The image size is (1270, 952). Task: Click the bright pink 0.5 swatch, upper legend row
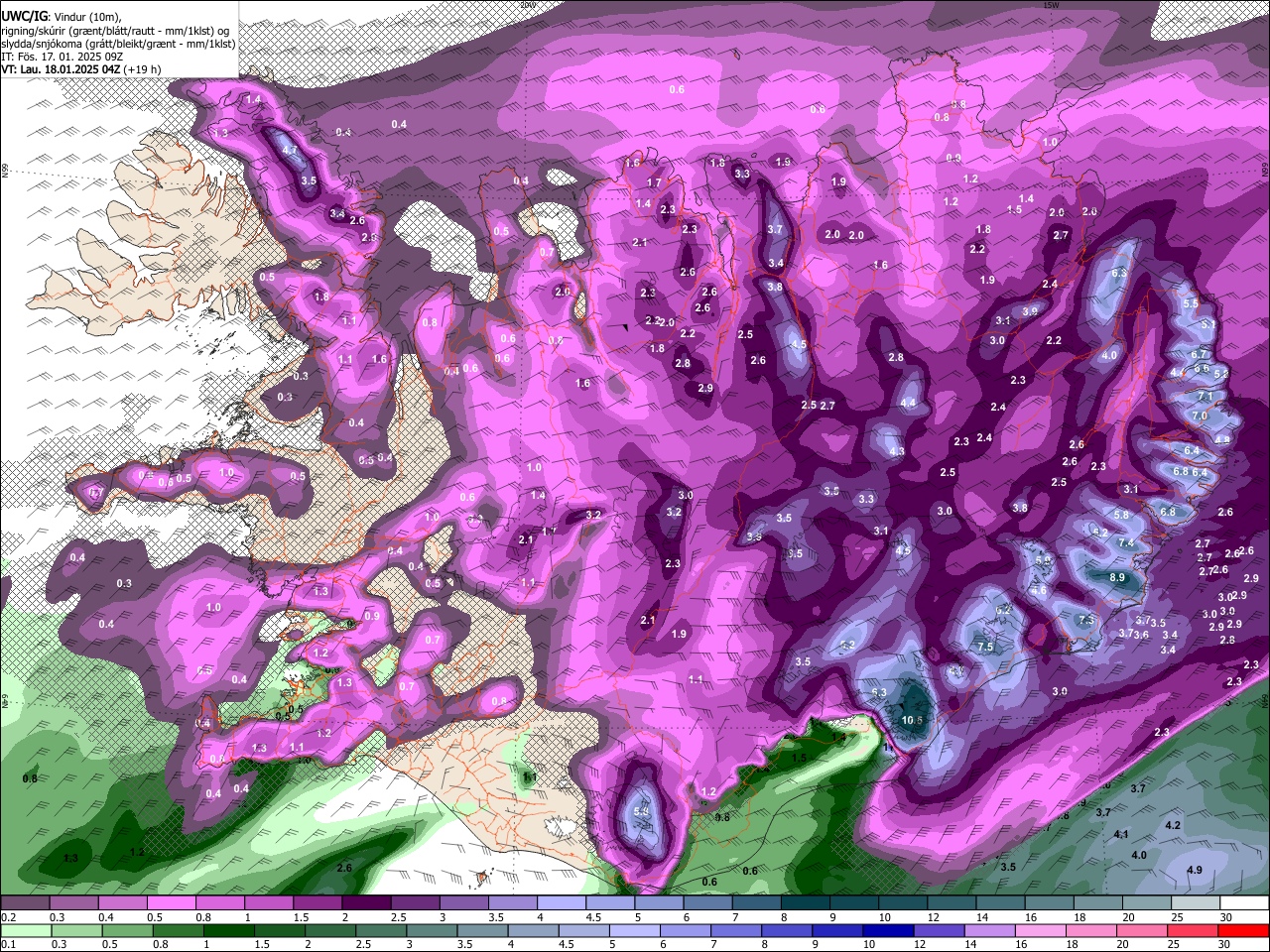[171, 902]
